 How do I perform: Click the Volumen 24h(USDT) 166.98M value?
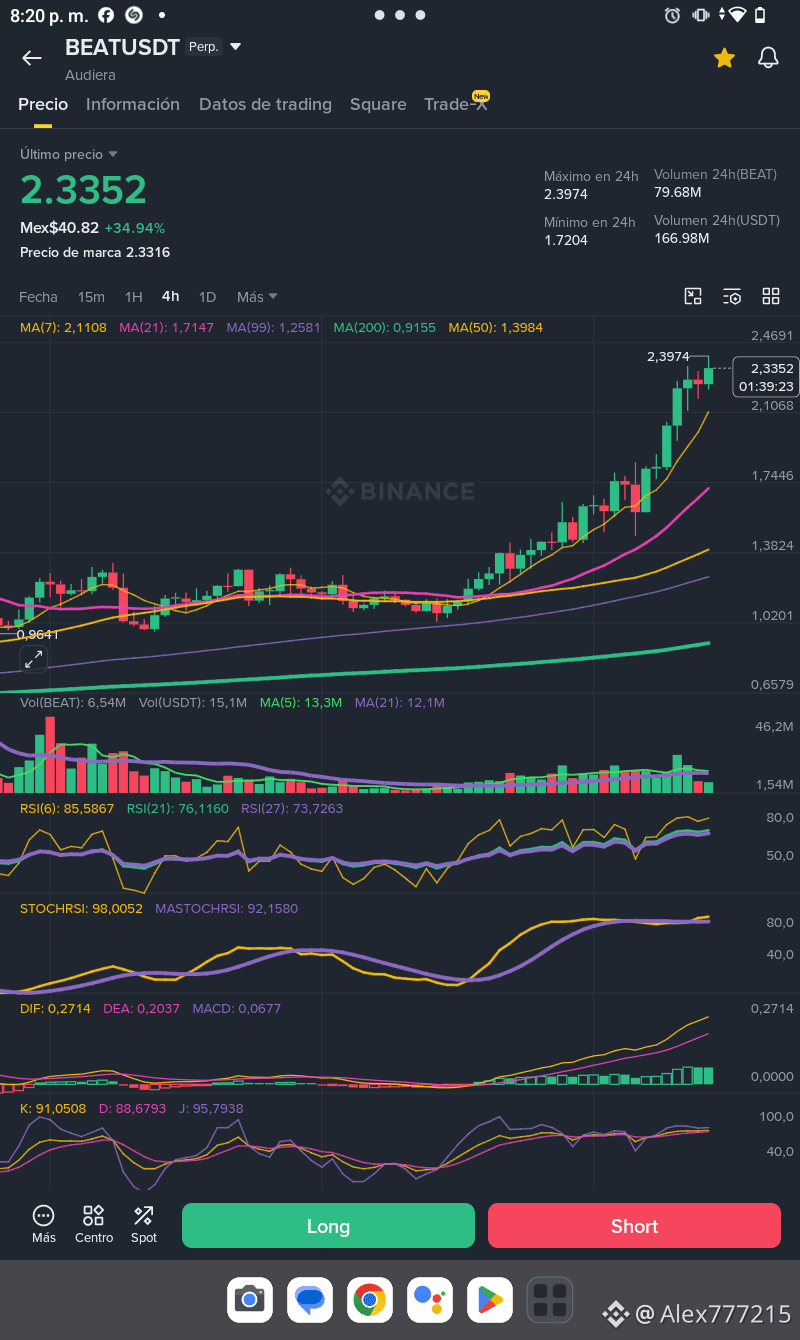pos(682,238)
